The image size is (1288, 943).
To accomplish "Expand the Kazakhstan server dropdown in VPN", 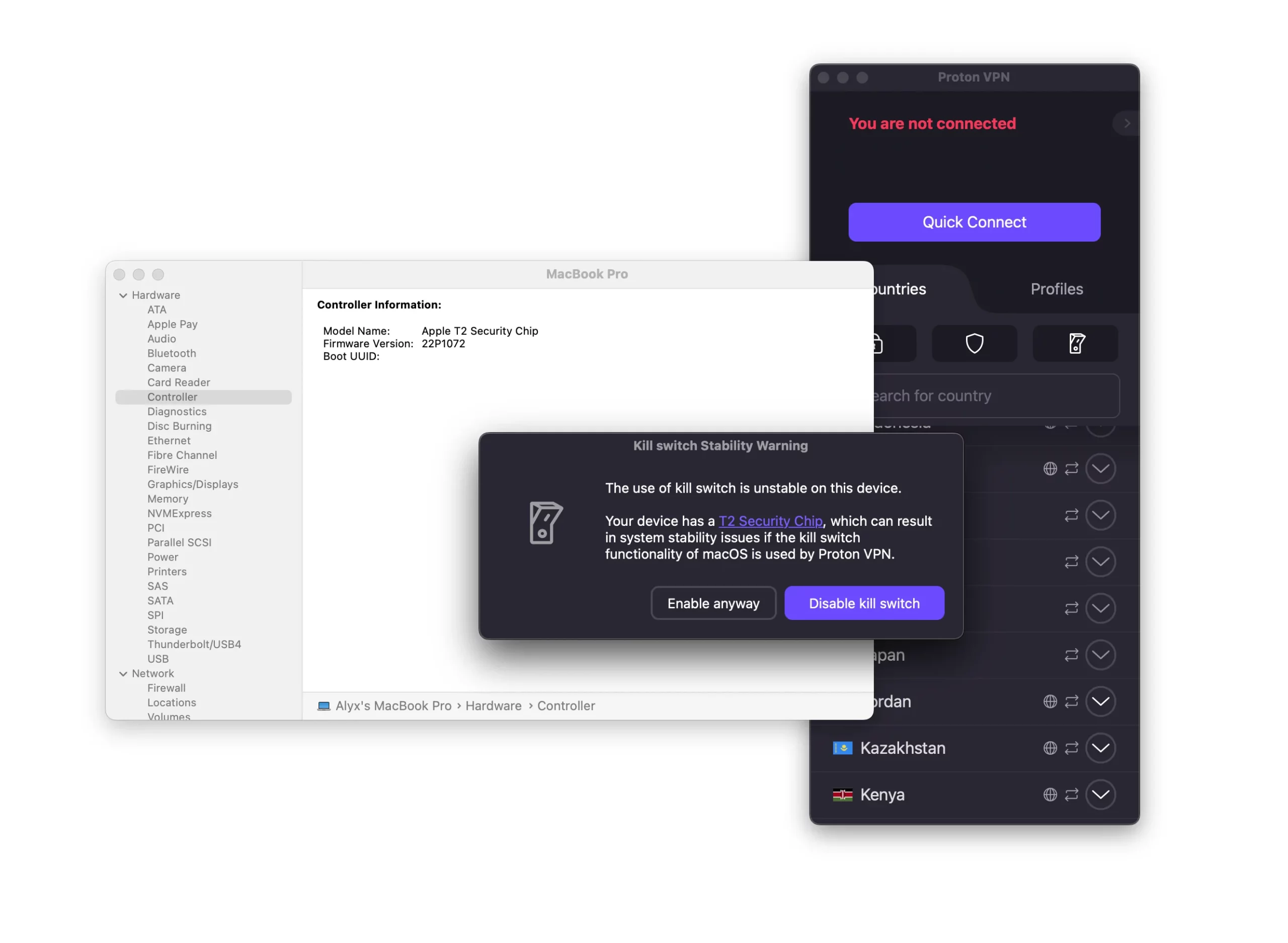I will click(x=1100, y=748).
